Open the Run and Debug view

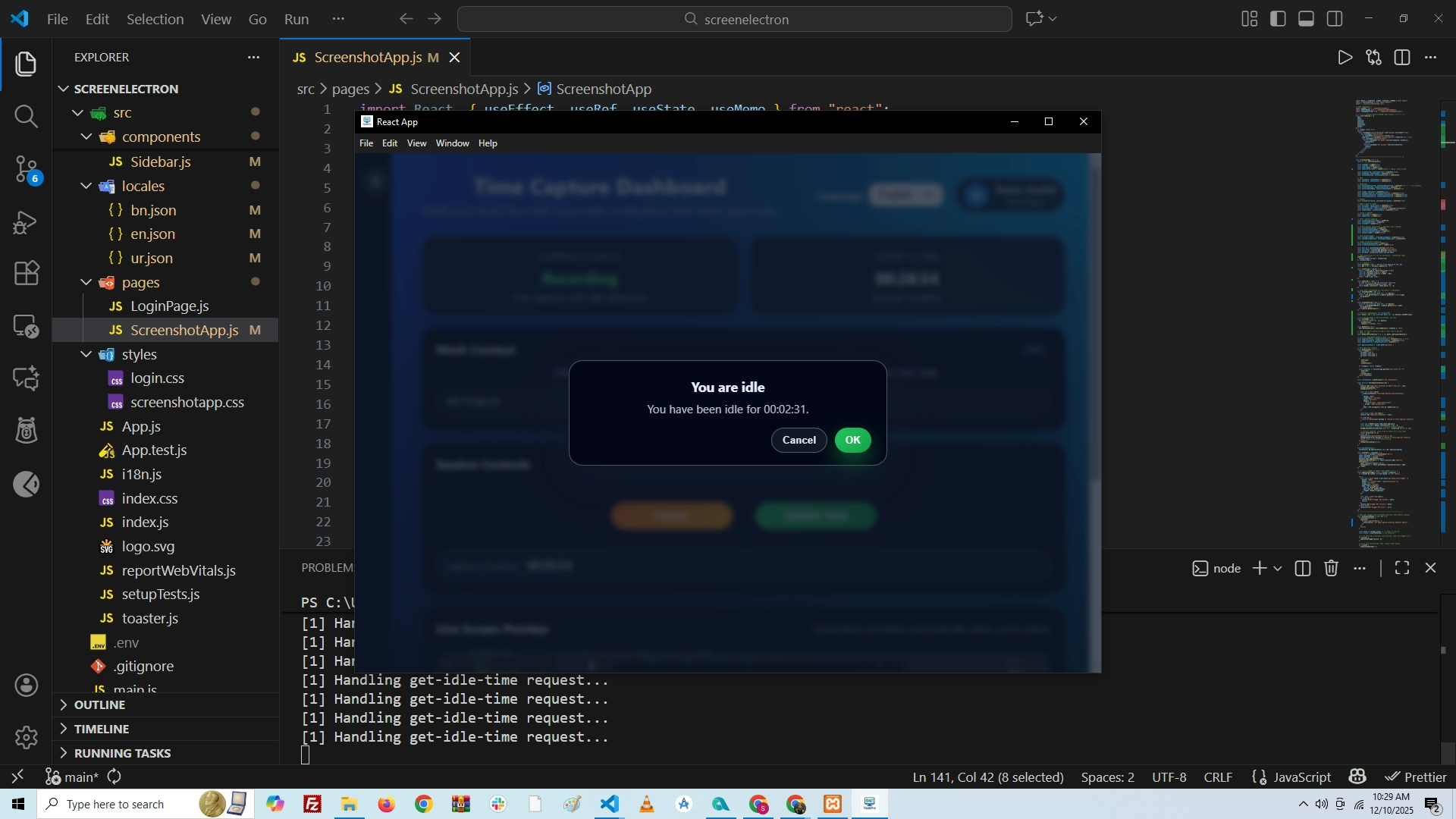pos(26,222)
